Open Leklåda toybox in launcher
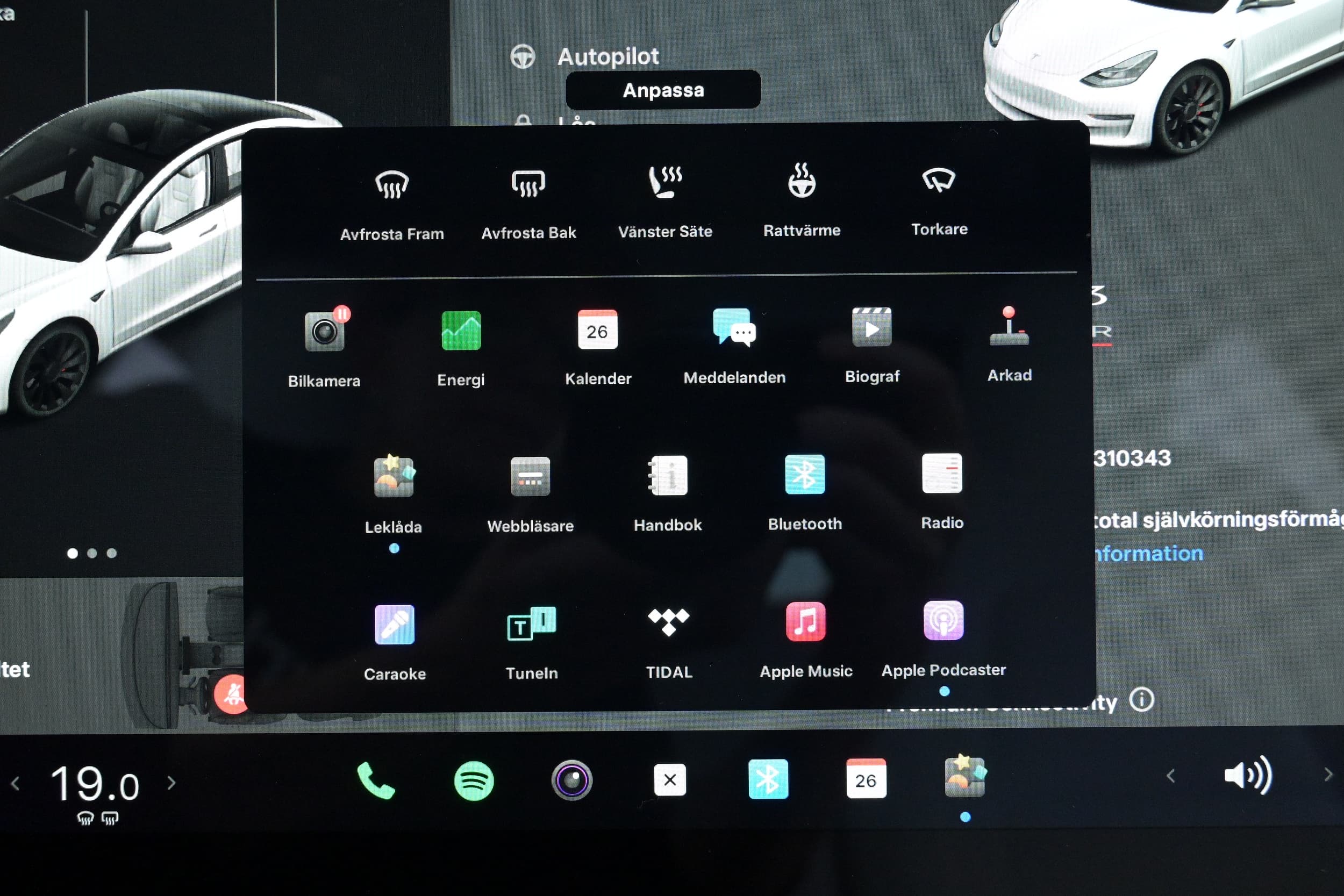1344x896 pixels. [394, 495]
